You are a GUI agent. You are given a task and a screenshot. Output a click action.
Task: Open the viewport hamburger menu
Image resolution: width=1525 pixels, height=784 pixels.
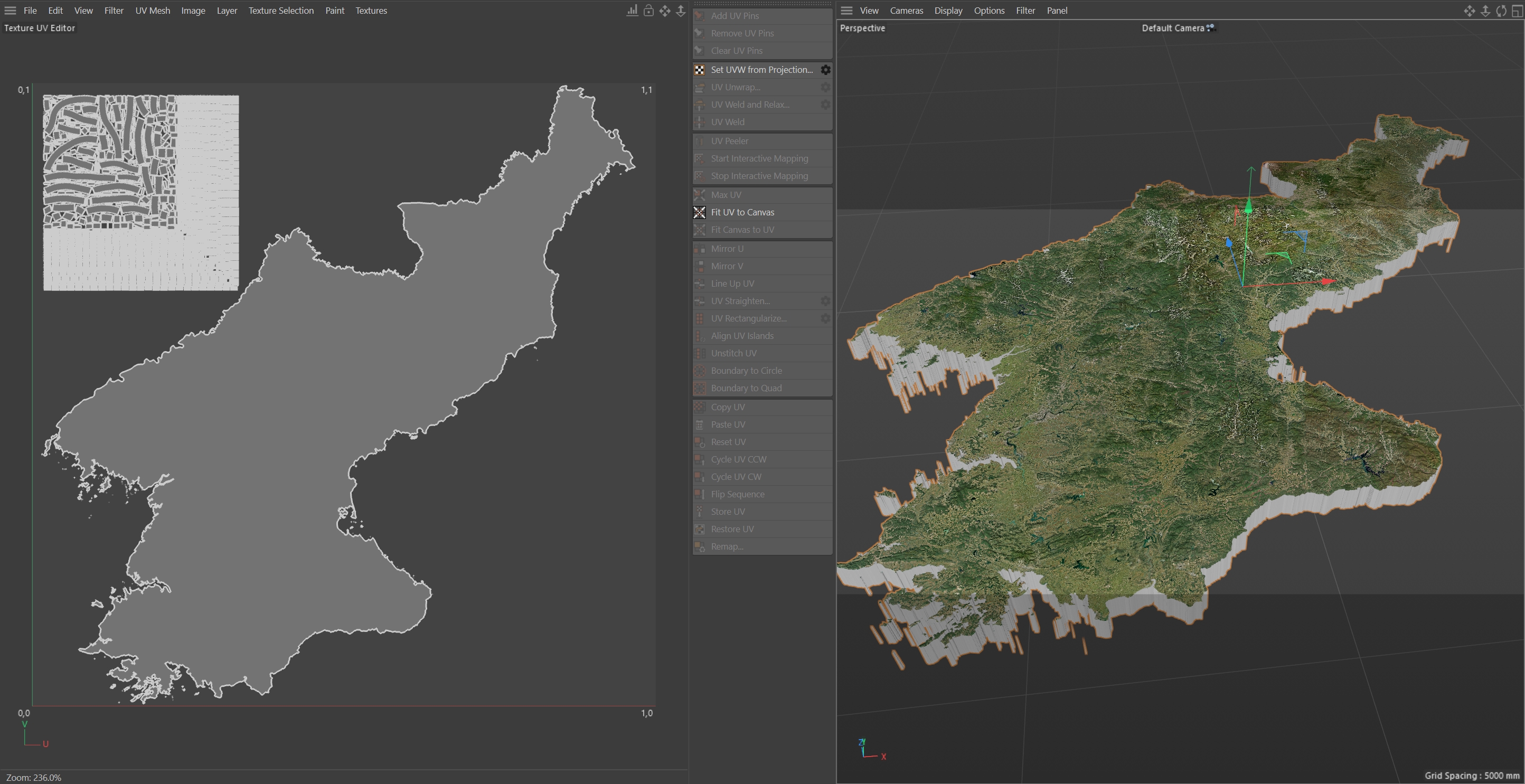(x=846, y=11)
